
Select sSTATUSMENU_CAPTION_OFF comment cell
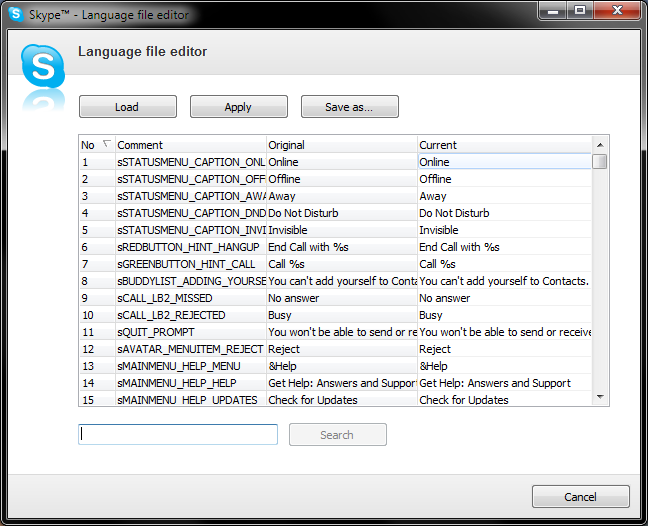(x=191, y=179)
